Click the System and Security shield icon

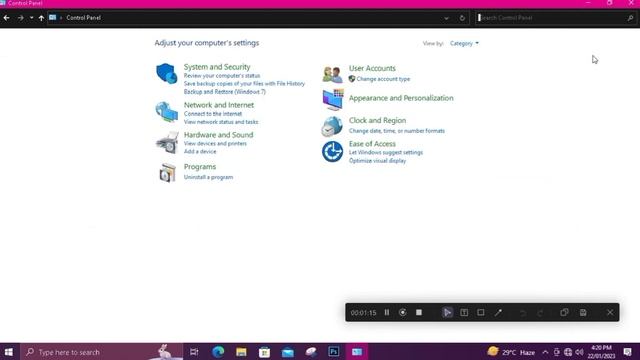coord(167,73)
